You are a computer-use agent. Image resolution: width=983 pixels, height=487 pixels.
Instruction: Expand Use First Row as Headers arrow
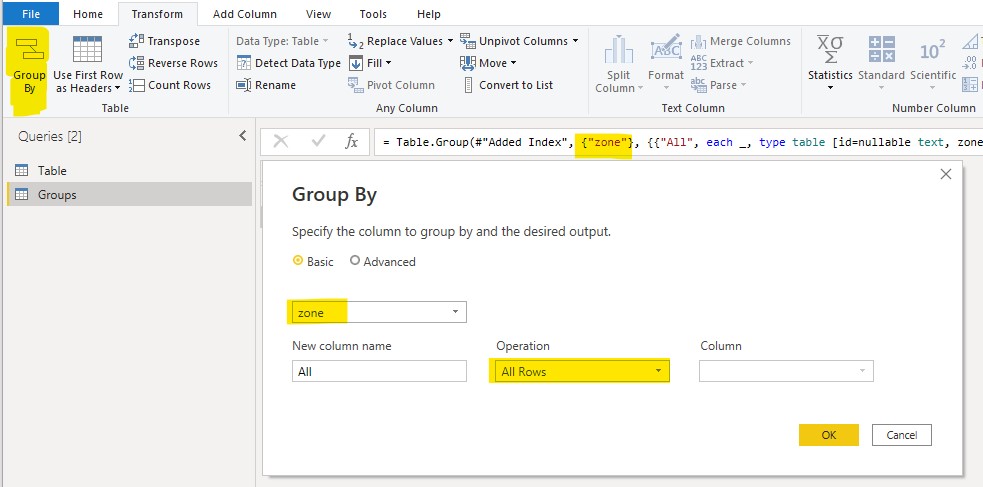(x=117, y=88)
